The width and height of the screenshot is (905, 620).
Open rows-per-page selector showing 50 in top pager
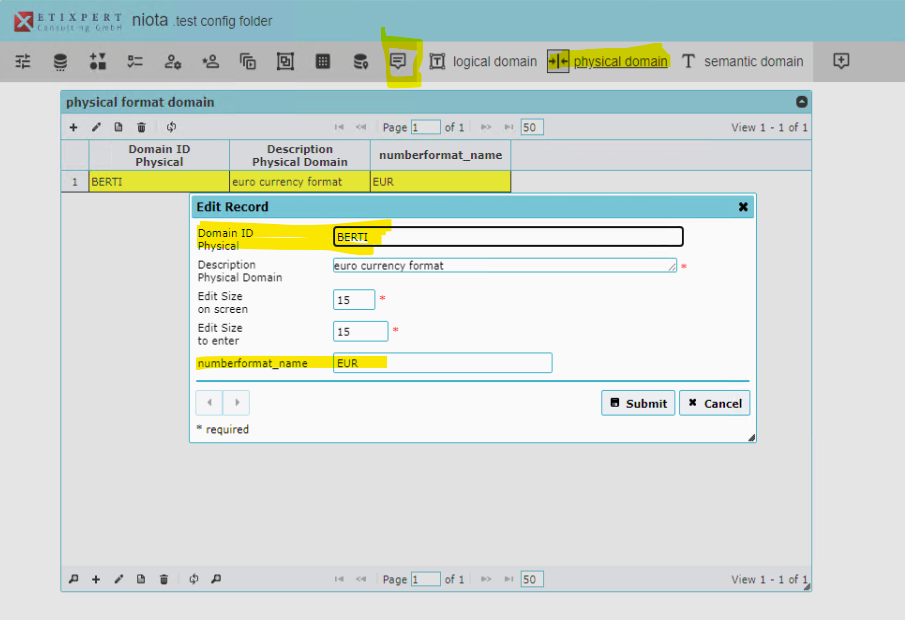pos(532,127)
